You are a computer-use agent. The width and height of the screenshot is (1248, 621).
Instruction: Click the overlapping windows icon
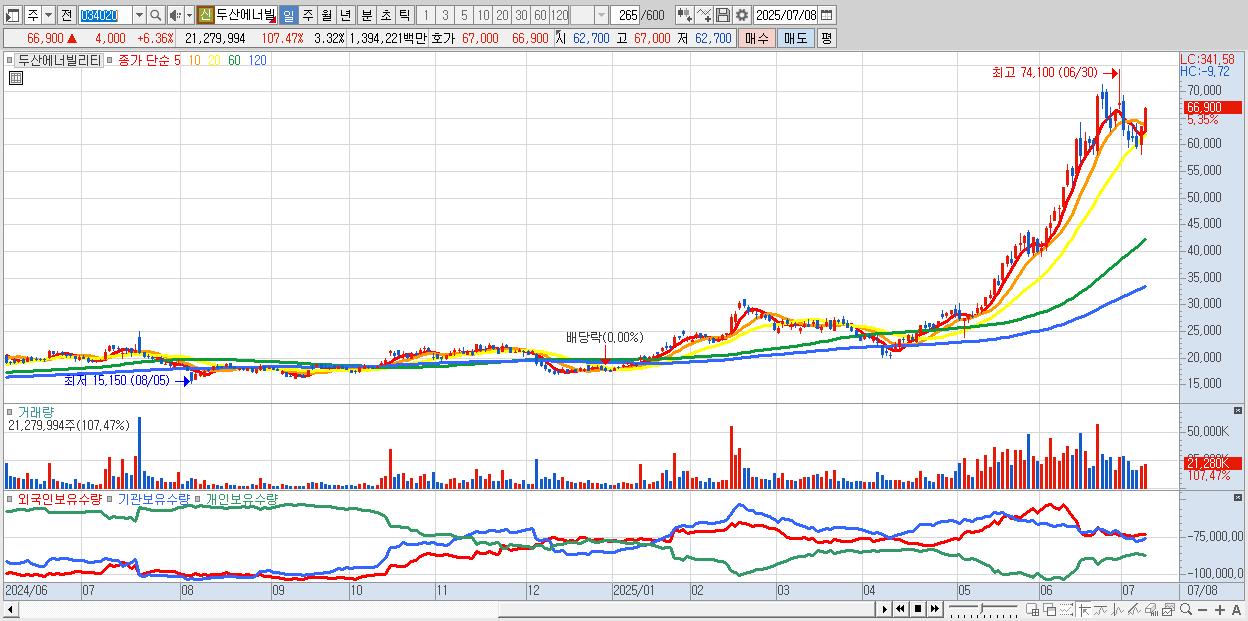[x=1050, y=609]
